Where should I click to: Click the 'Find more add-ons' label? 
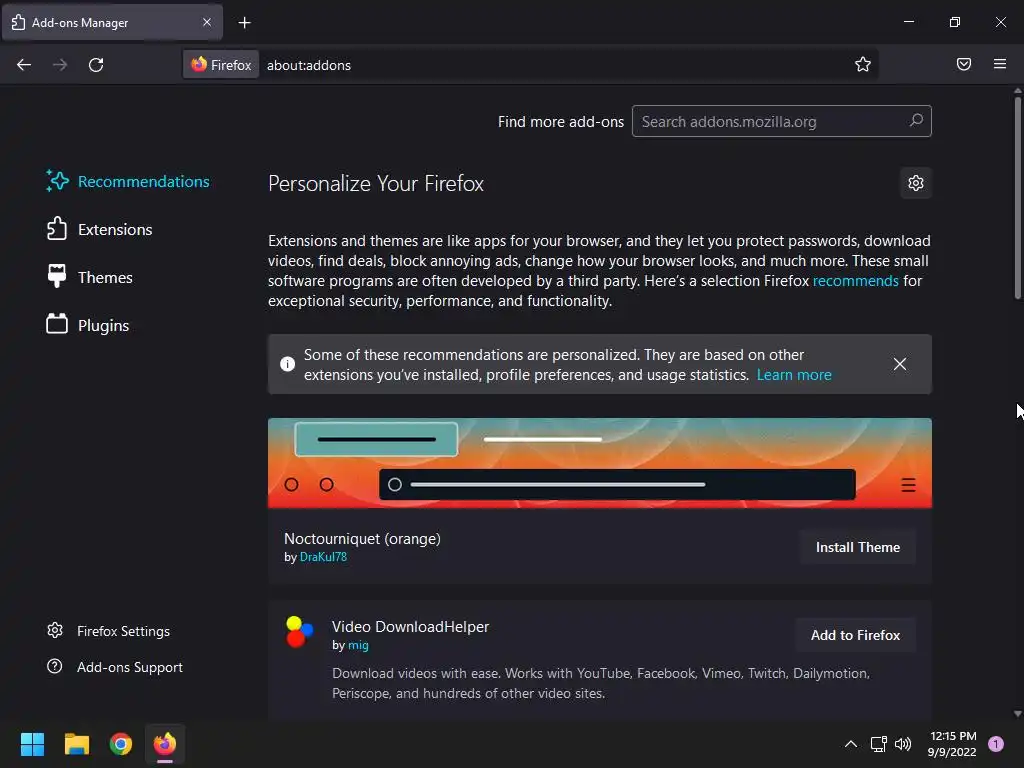(x=561, y=122)
